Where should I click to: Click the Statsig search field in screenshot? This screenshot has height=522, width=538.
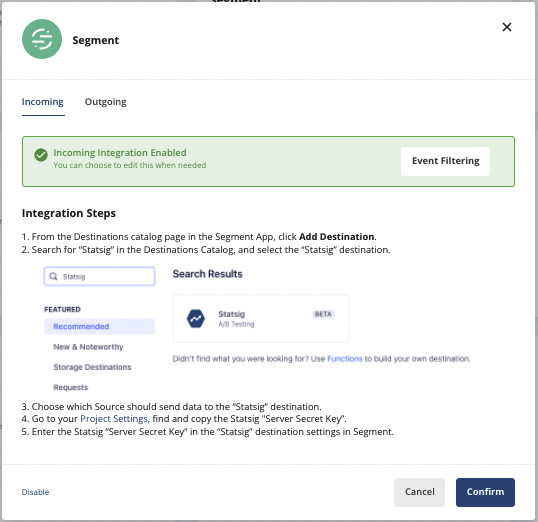pyautogui.click(x=100, y=276)
